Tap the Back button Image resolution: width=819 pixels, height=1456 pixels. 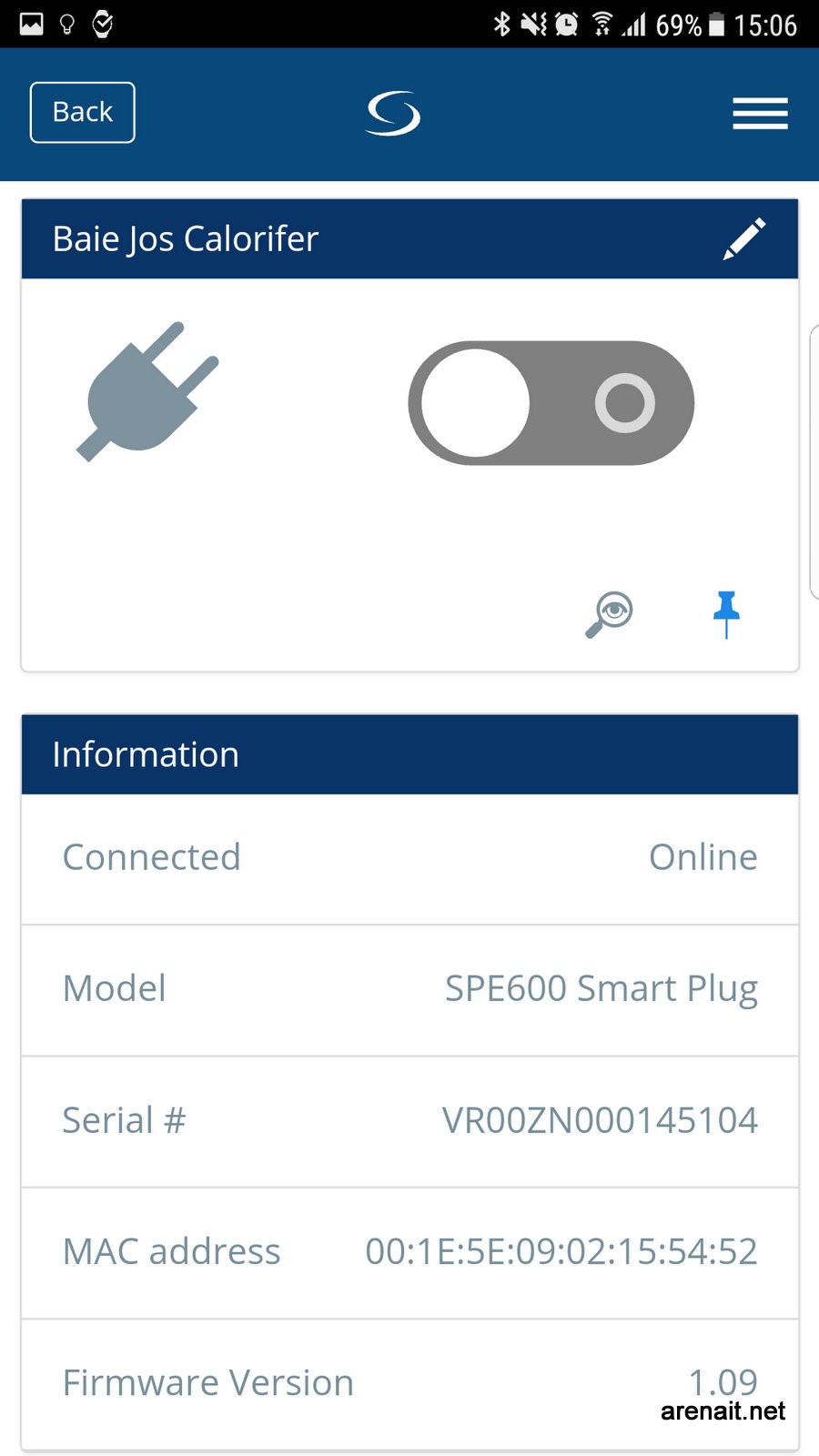(83, 113)
